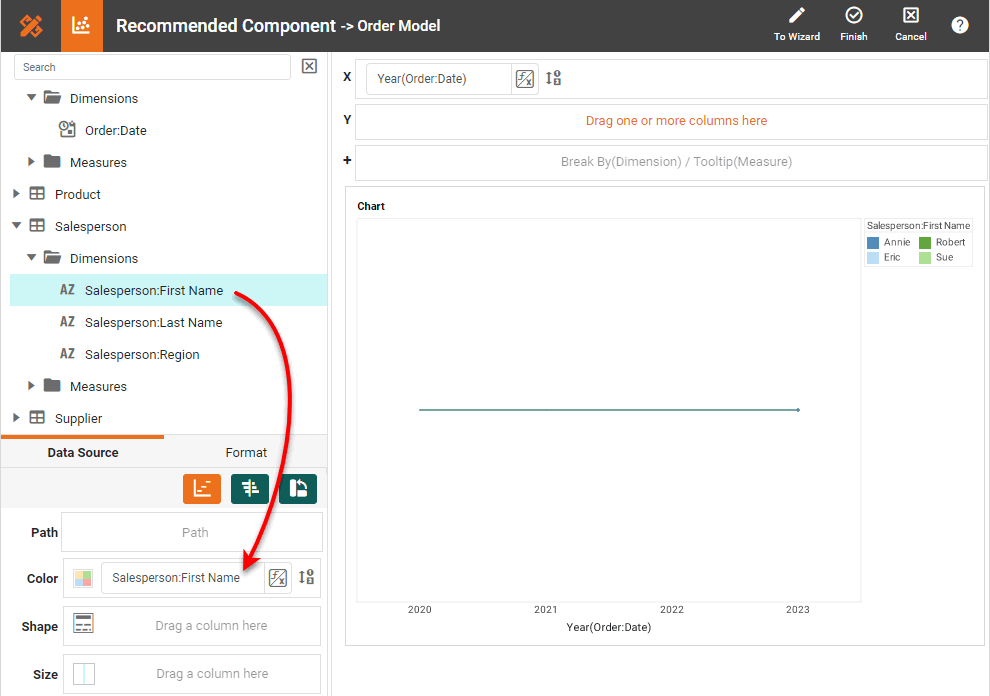Open help via the question mark icon
990x696 pixels.
pyautogui.click(x=960, y=25)
